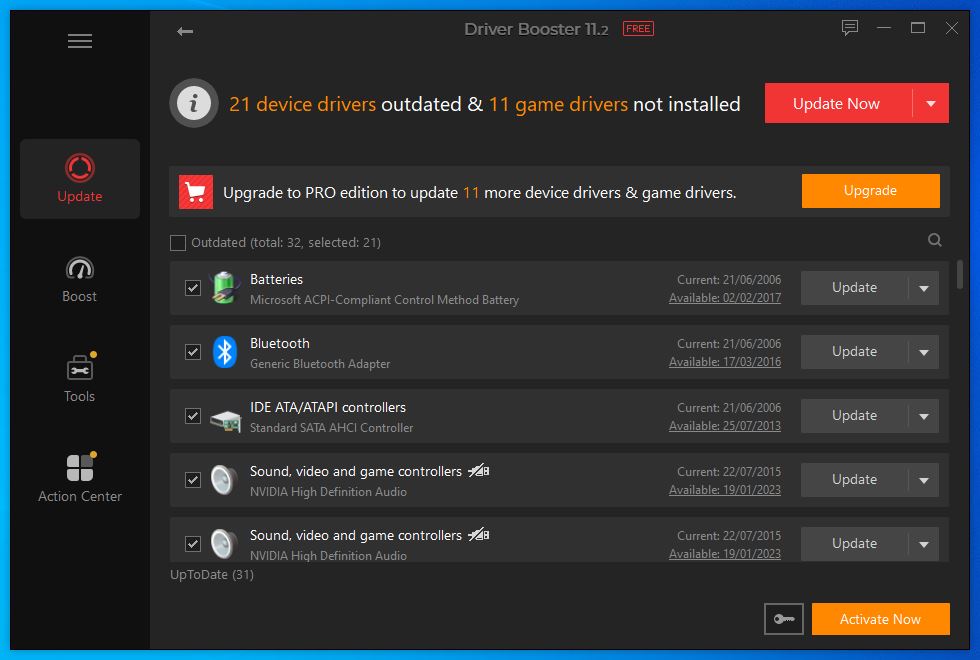Update the Standard SATA AHCI Controller driver

[x=854, y=416]
